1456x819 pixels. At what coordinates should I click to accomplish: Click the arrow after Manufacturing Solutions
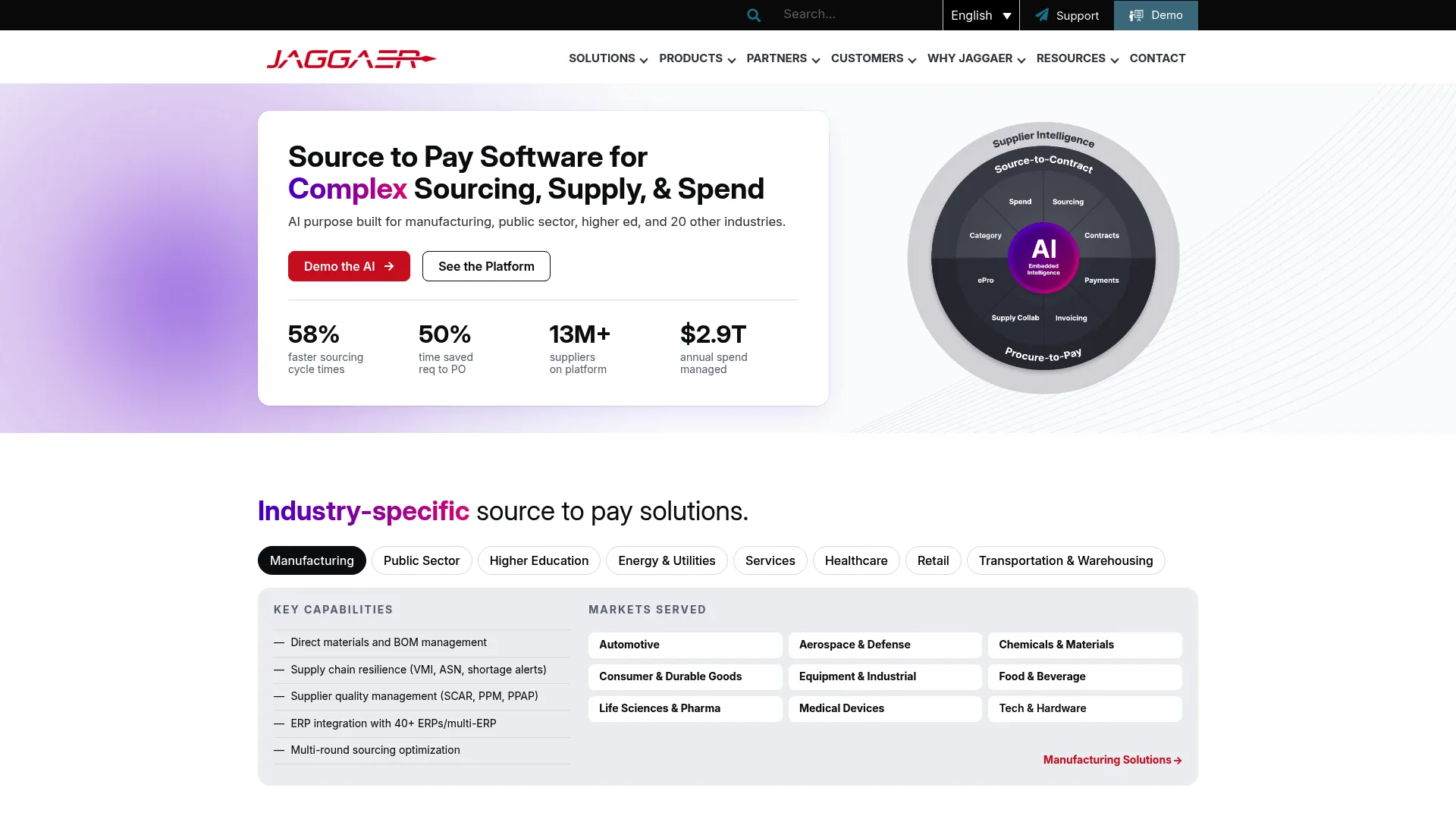tap(1178, 761)
